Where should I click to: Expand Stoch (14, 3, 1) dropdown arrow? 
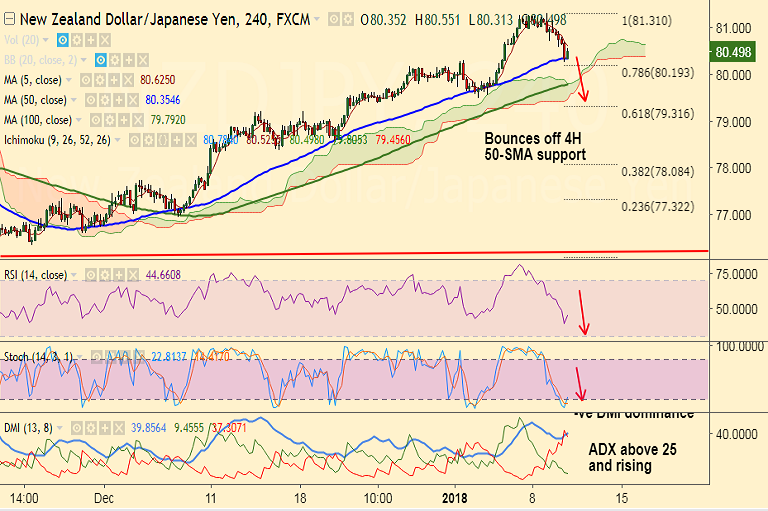coord(80,357)
